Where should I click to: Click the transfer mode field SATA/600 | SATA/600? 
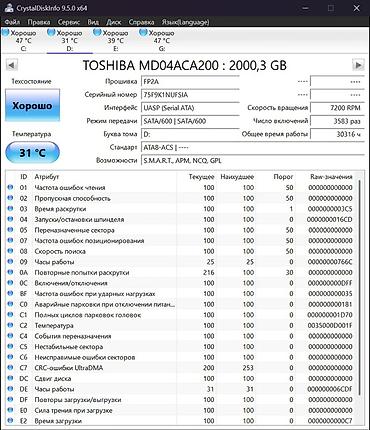point(190,121)
